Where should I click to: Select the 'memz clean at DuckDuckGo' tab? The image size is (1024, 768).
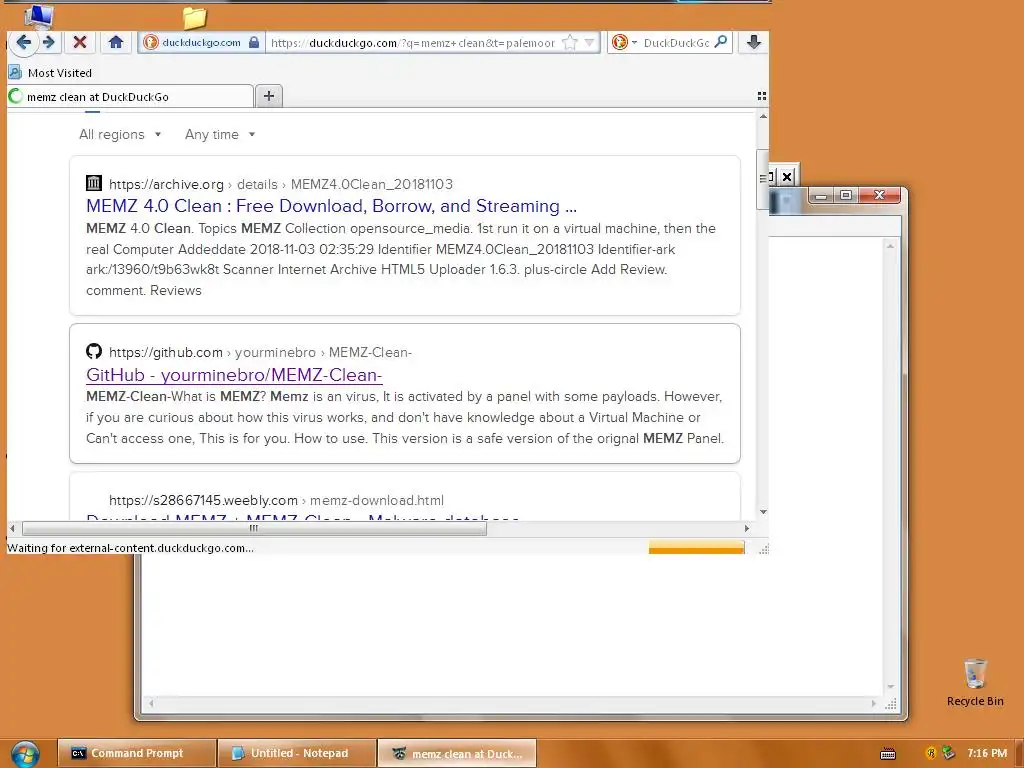coord(130,97)
